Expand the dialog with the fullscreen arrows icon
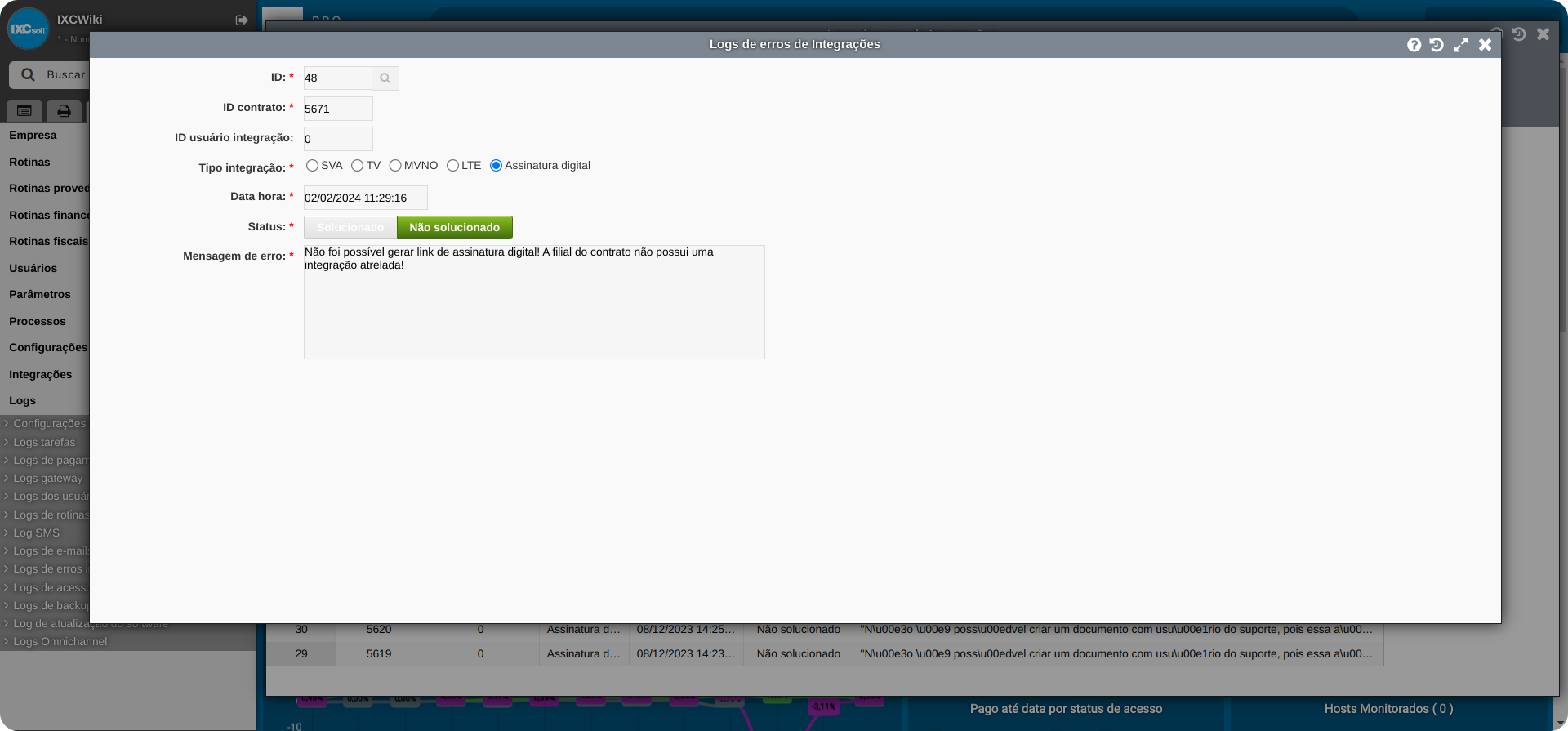Viewport: 1568px width, 731px height. tap(1461, 45)
